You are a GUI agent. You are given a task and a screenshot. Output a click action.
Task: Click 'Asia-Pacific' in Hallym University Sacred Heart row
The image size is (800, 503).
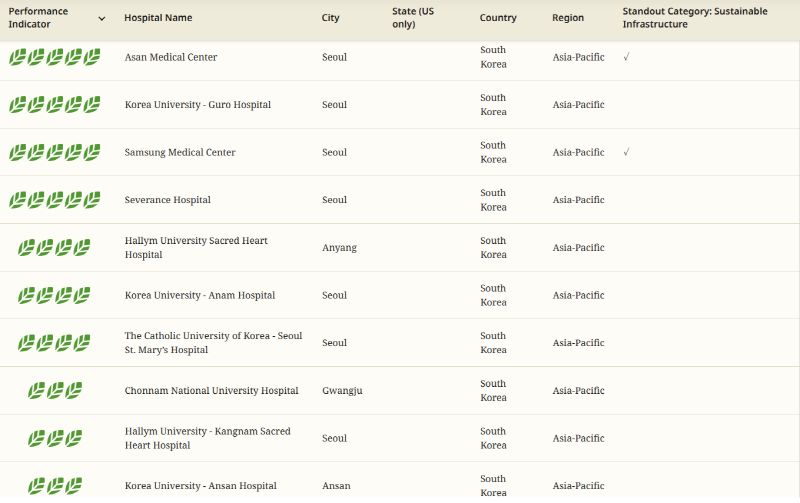(579, 247)
